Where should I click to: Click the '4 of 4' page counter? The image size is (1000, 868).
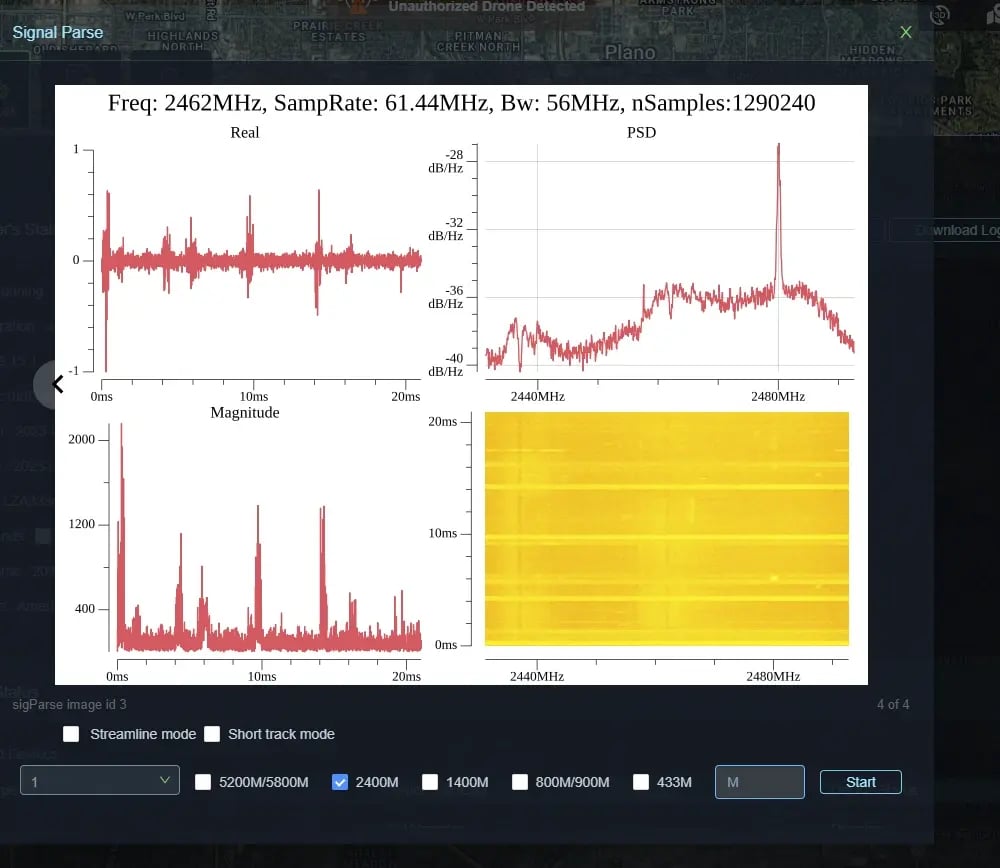click(893, 704)
